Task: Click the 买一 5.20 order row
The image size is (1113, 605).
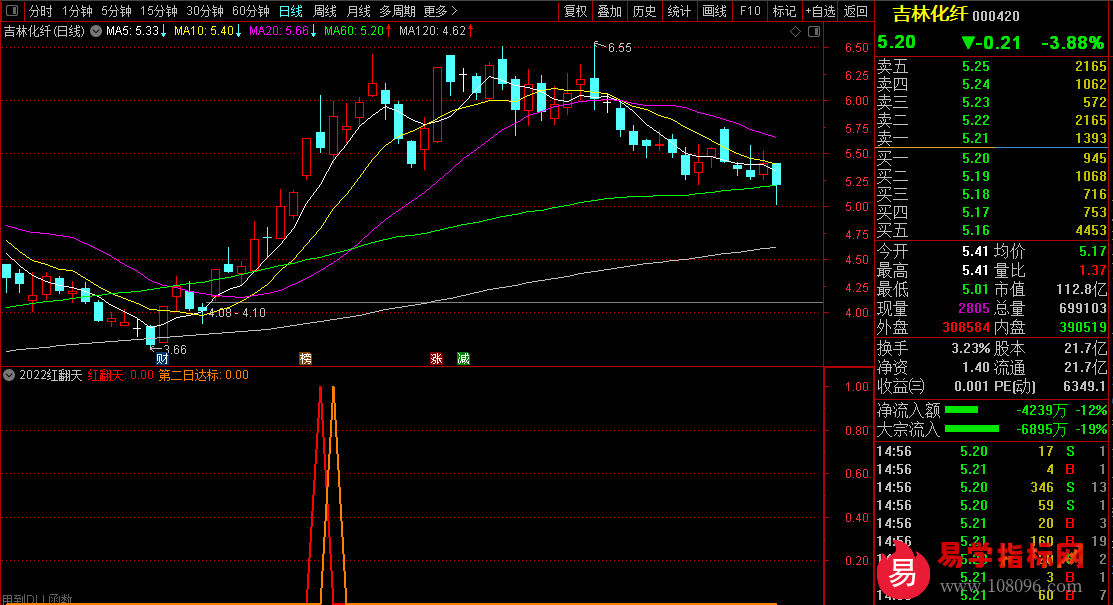Action: [992, 158]
